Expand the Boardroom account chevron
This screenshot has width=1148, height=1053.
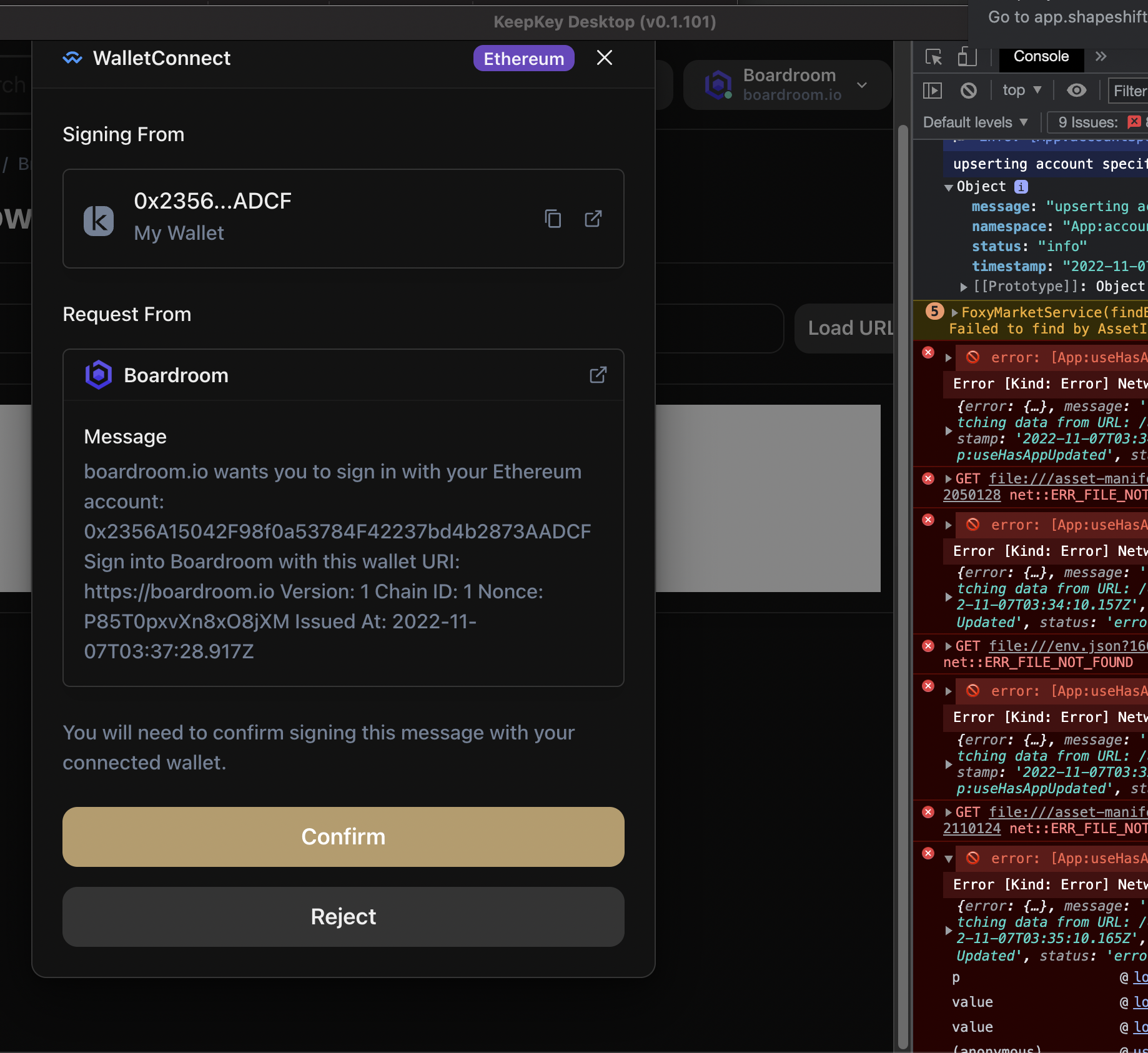863,86
